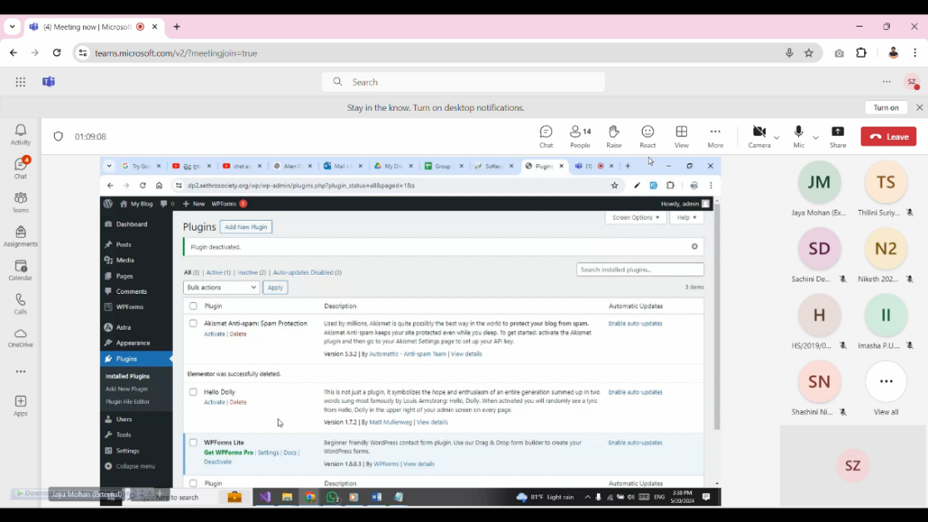
Task: Open Calendar in the Teams sidebar
Action: point(20,270)
